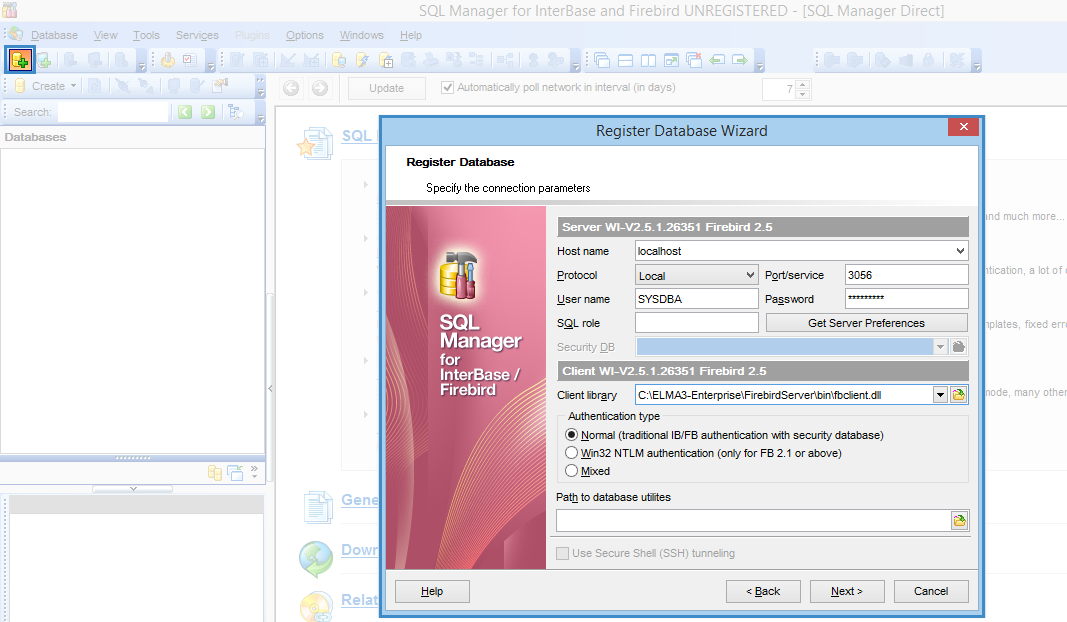Click the green right arrow next to Search
Screen dimensions: 1067x622
click(208, 112)
